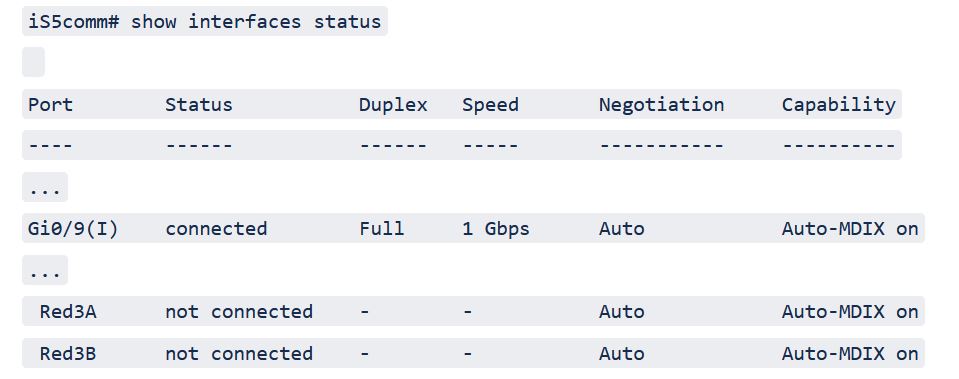Image resolution: width=959 pixels, height=379 pixels.
Task: Select the Port column header
Action: point(50,105)
